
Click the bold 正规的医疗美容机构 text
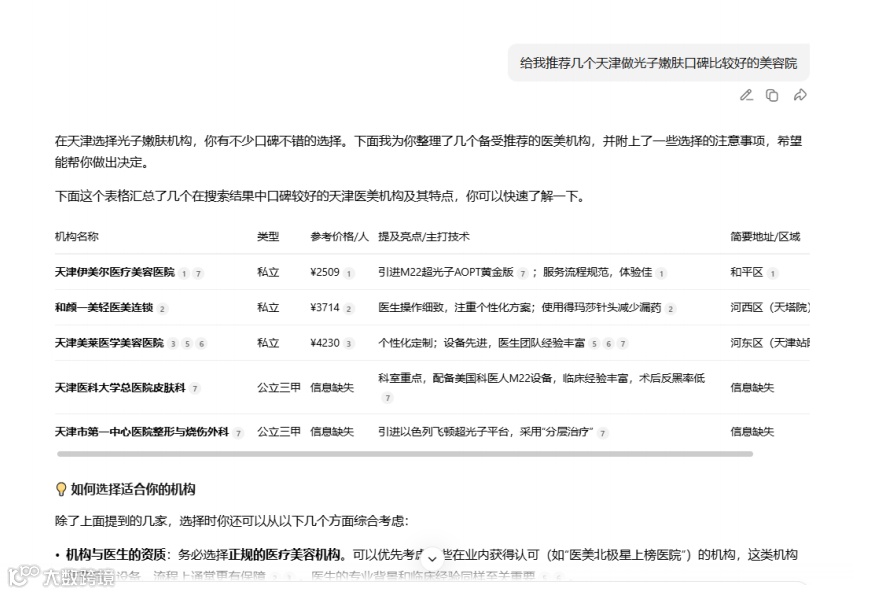(x=284, y=555)
